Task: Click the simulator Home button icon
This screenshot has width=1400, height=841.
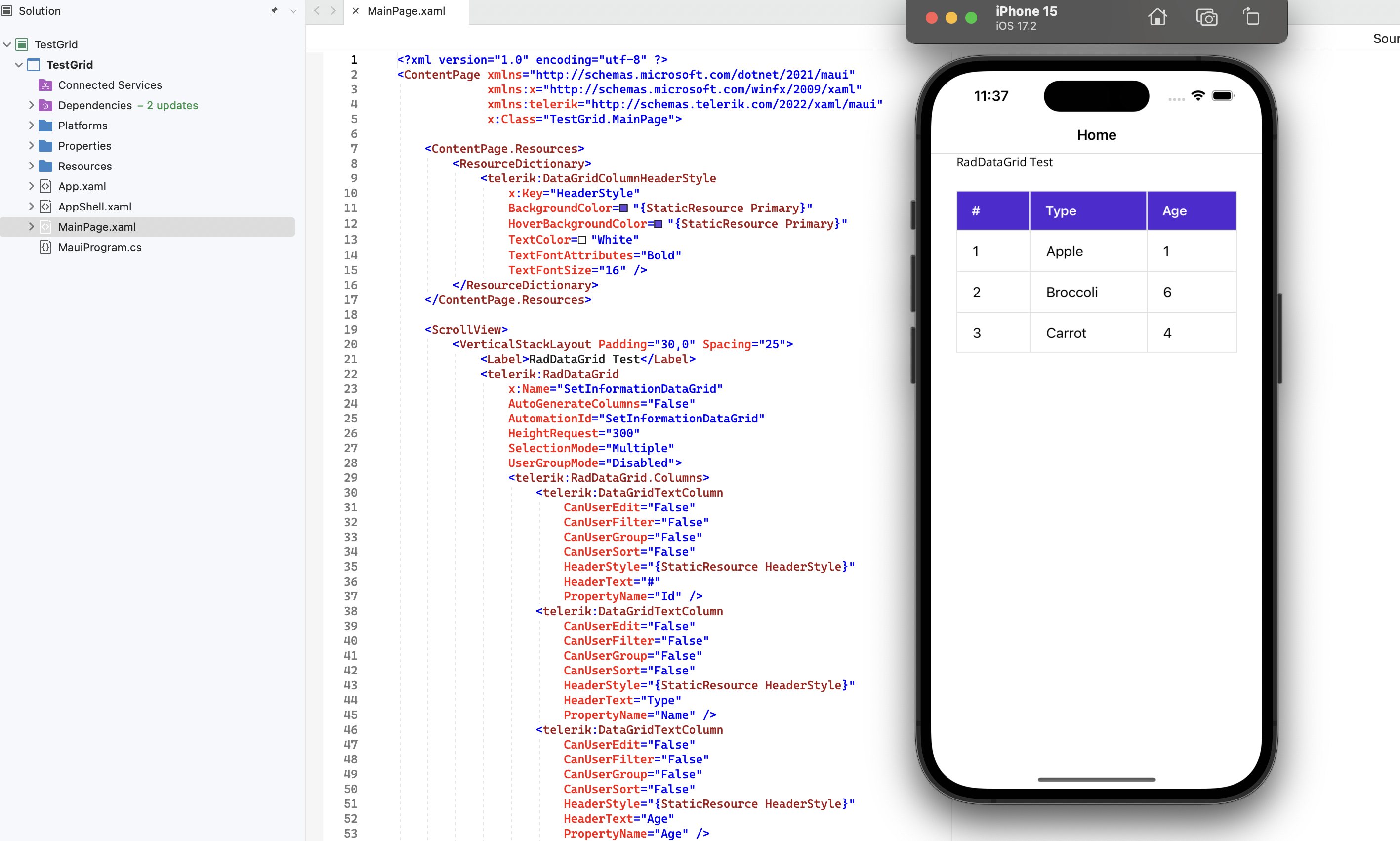Action: pyautogui.click(x=1157, y=18)
